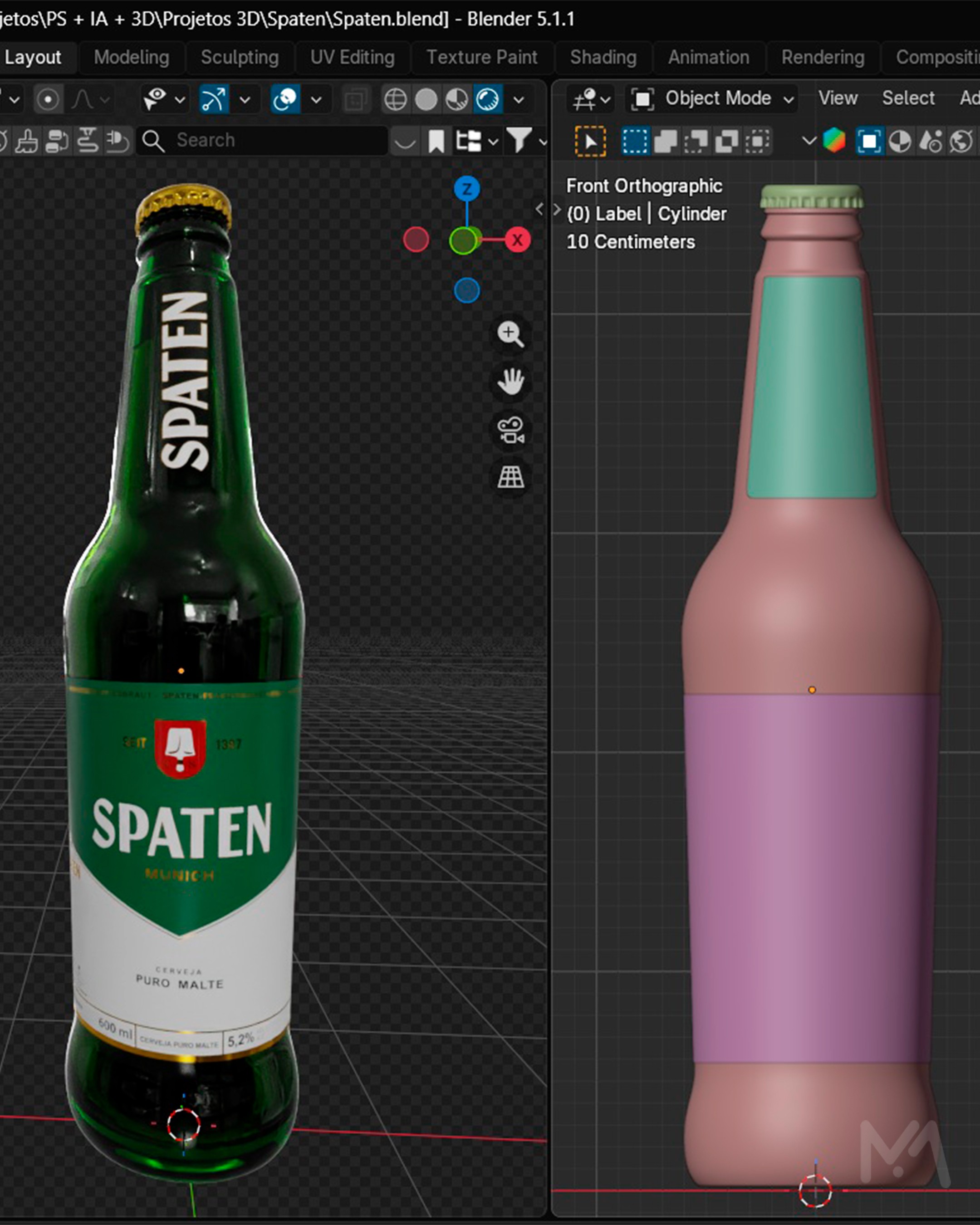Click the curved path stamp icon

point(87,141)
